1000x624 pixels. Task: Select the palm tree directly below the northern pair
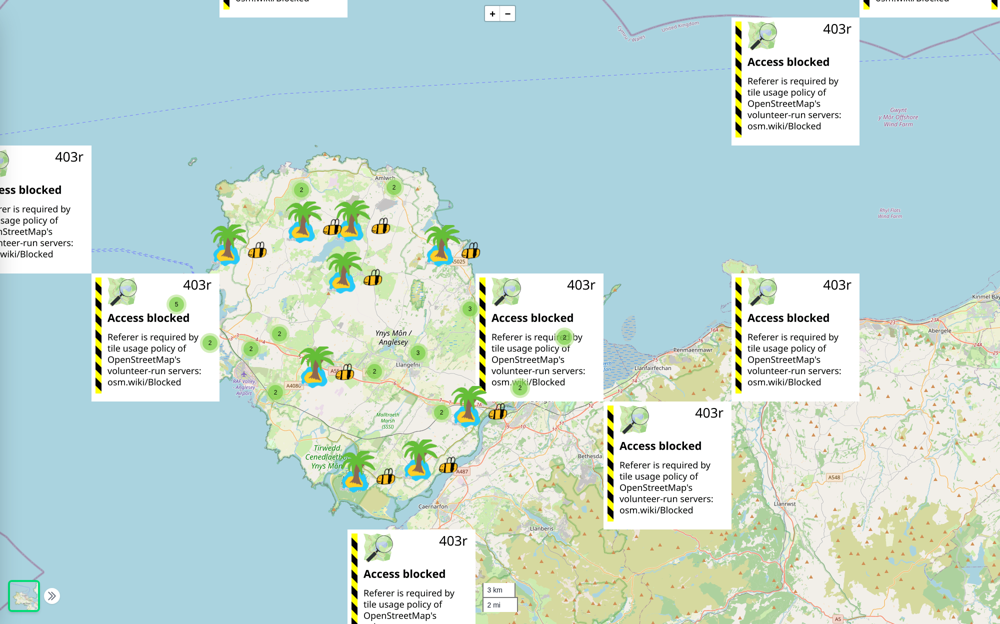[x=344, y=272]
